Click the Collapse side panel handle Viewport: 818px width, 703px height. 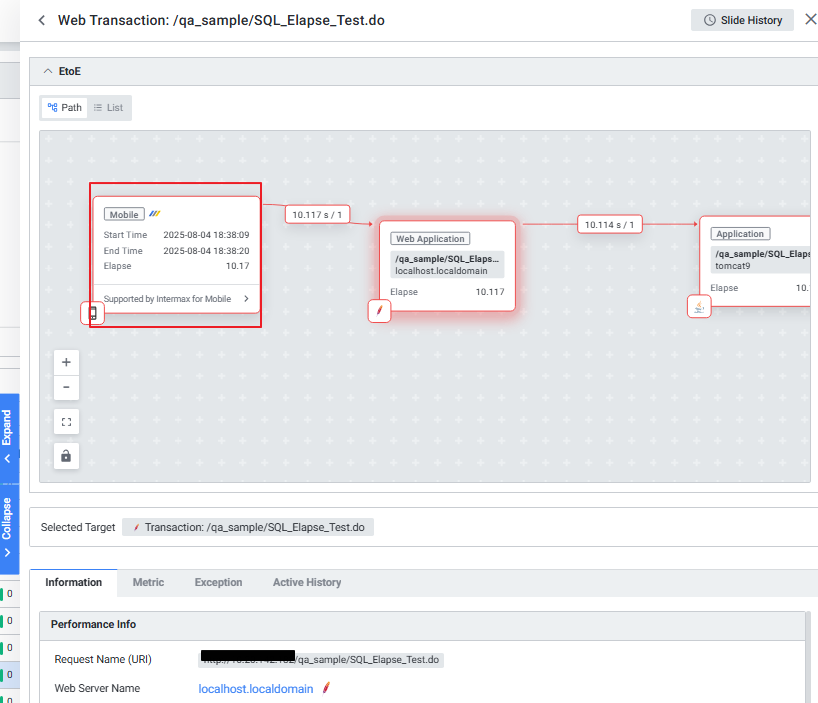(x=7, y=530)
